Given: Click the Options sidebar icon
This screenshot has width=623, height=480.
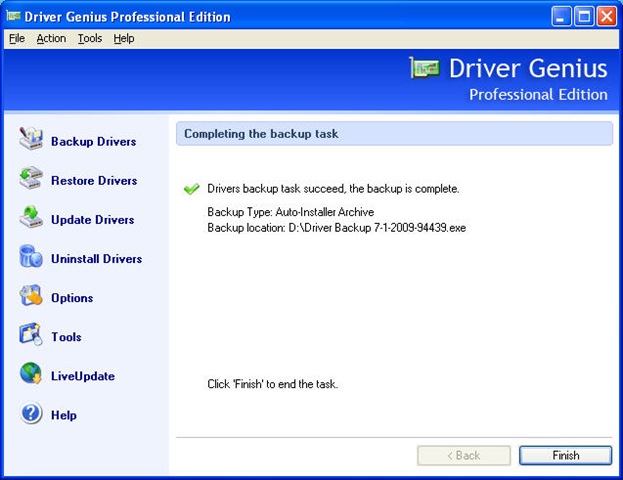Looking at the screenshot, I should [31, 295].
